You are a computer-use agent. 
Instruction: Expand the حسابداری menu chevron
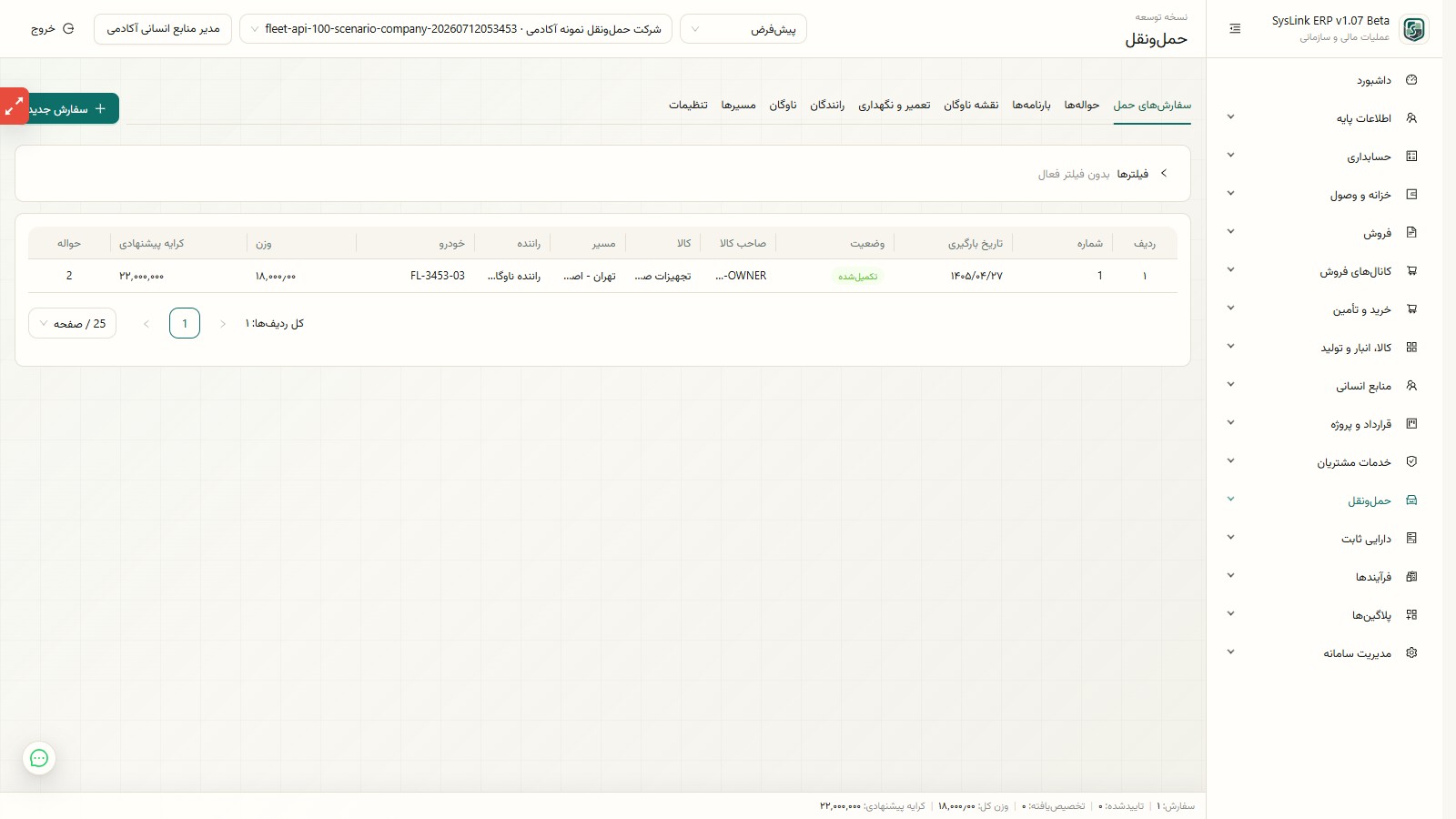(x=1230, y=156)
